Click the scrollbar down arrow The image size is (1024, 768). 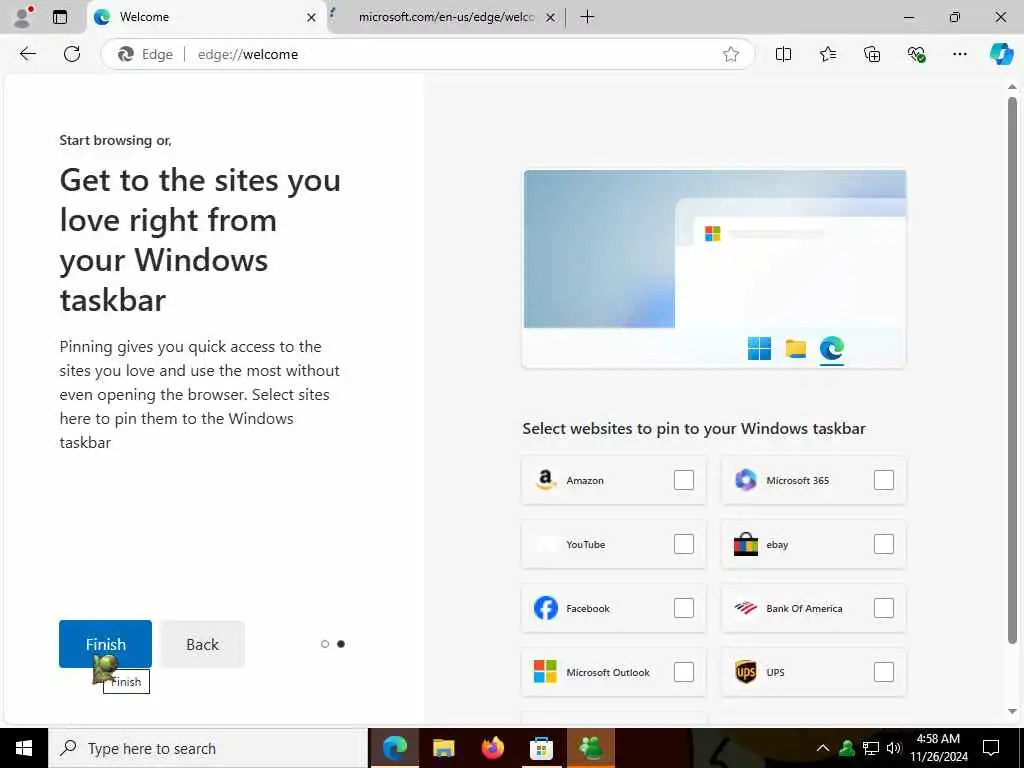(1012, 711)
